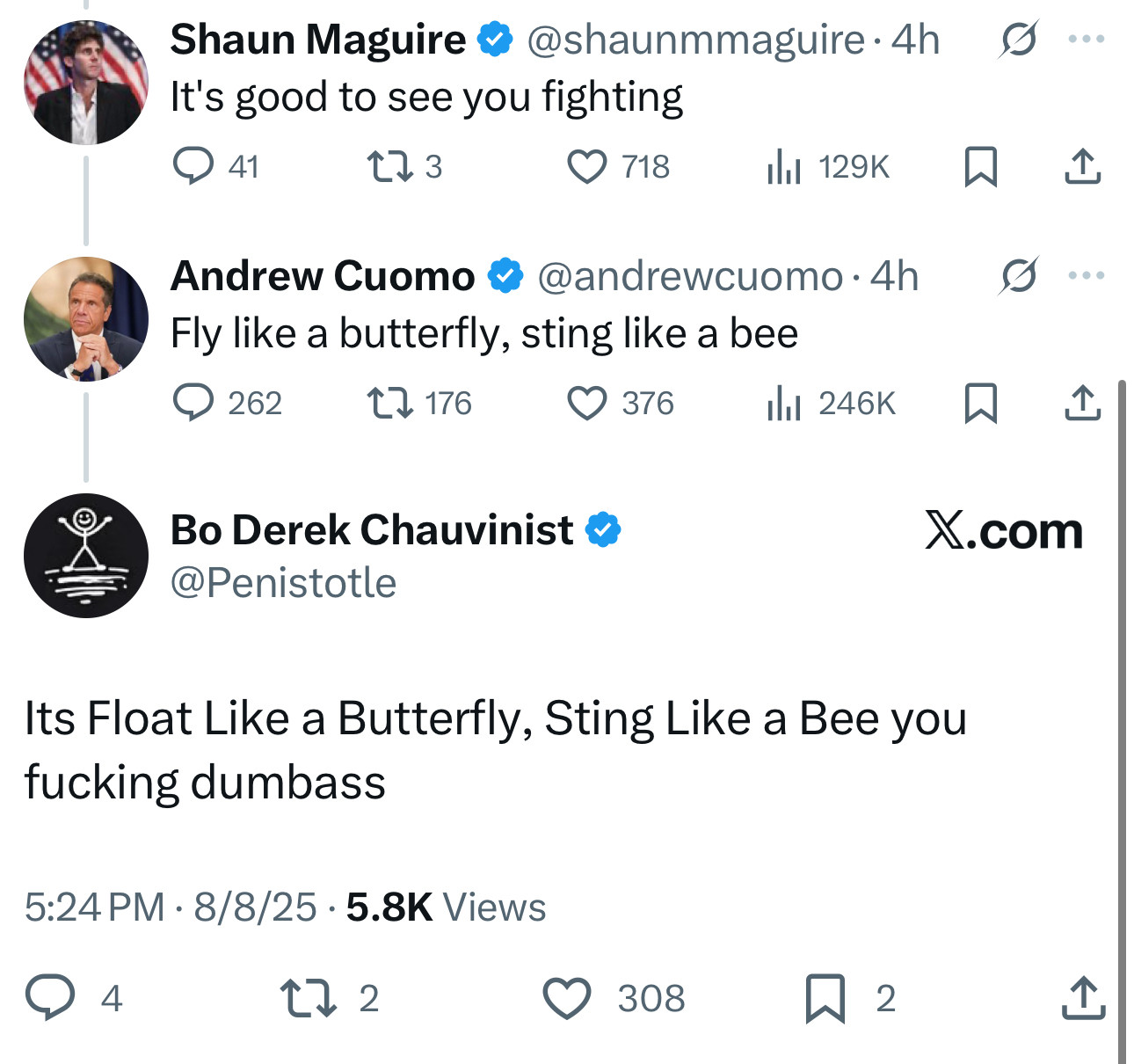
Task: Share Shaun Maguire's tweet
Action: click(1083, 165)
